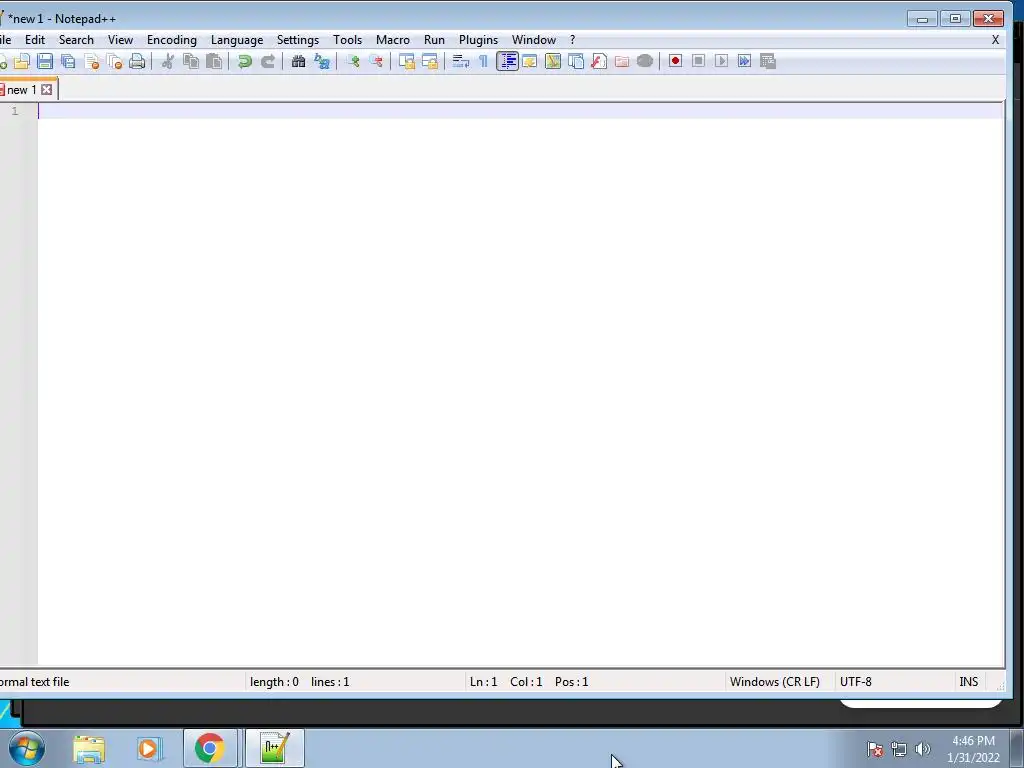Open the Settings menu

[x=298, y=40]
